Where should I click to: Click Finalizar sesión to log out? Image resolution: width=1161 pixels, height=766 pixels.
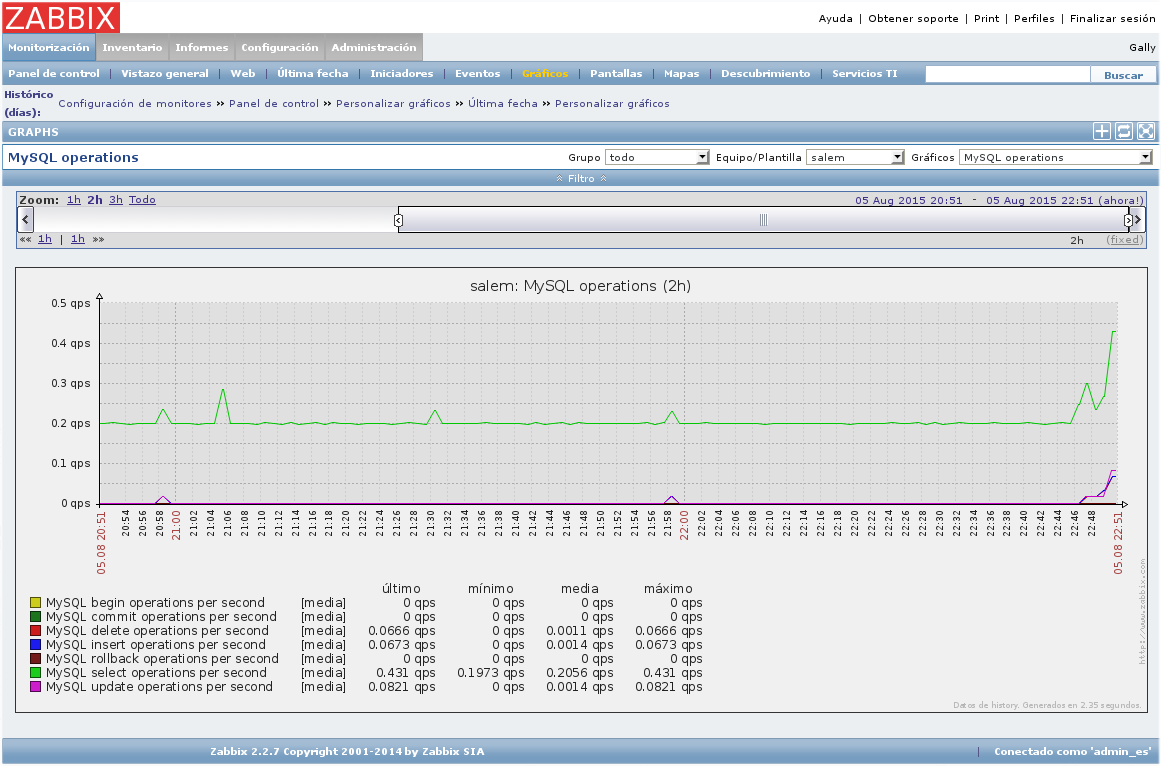click(x=1112, y=19)
